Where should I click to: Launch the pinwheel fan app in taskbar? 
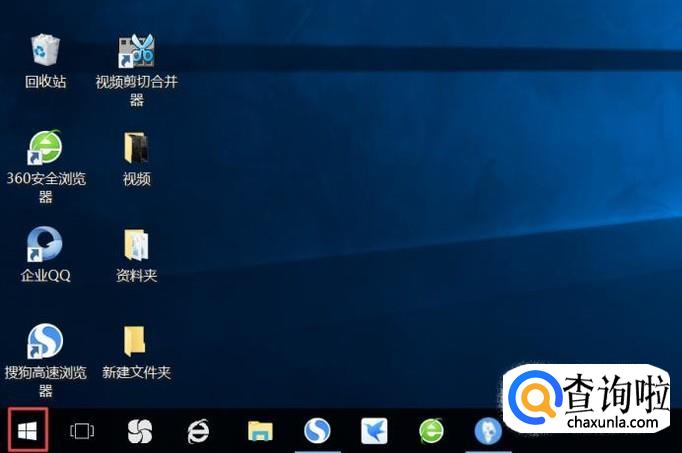[140, 431]
